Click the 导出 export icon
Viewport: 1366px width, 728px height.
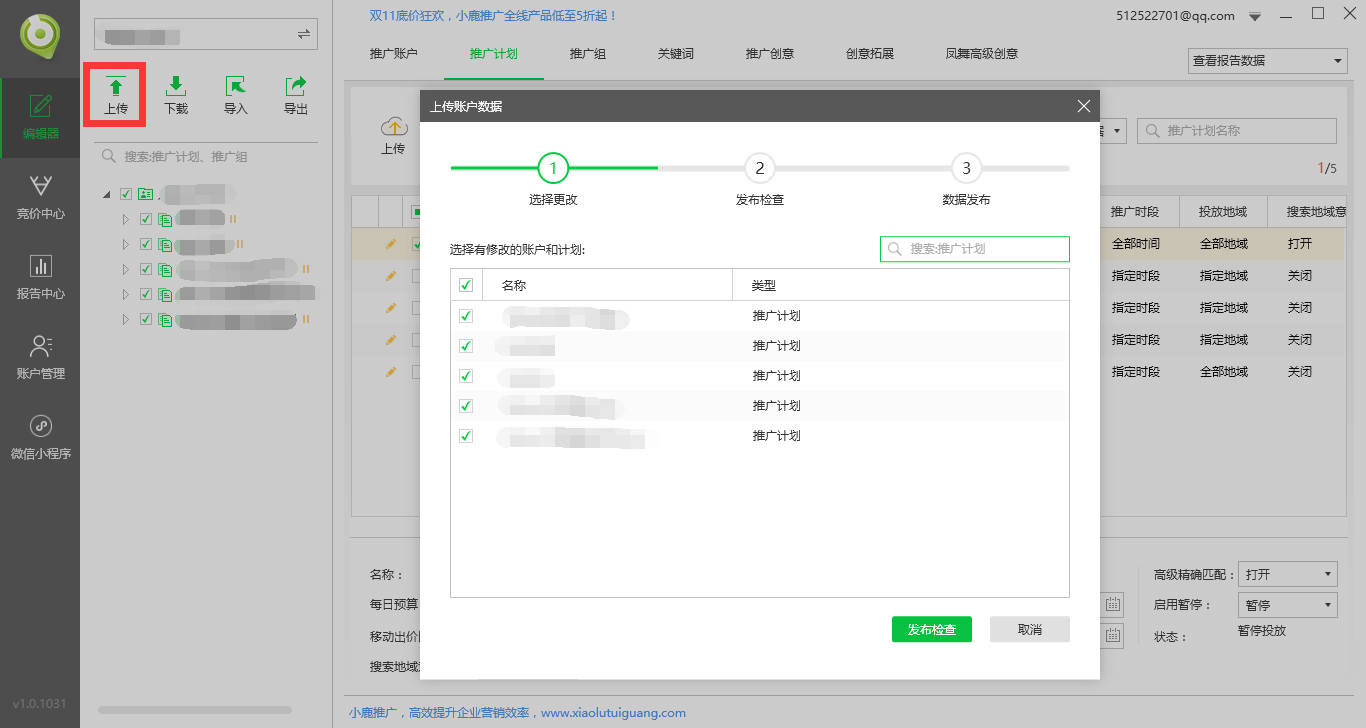coord(296,86)
